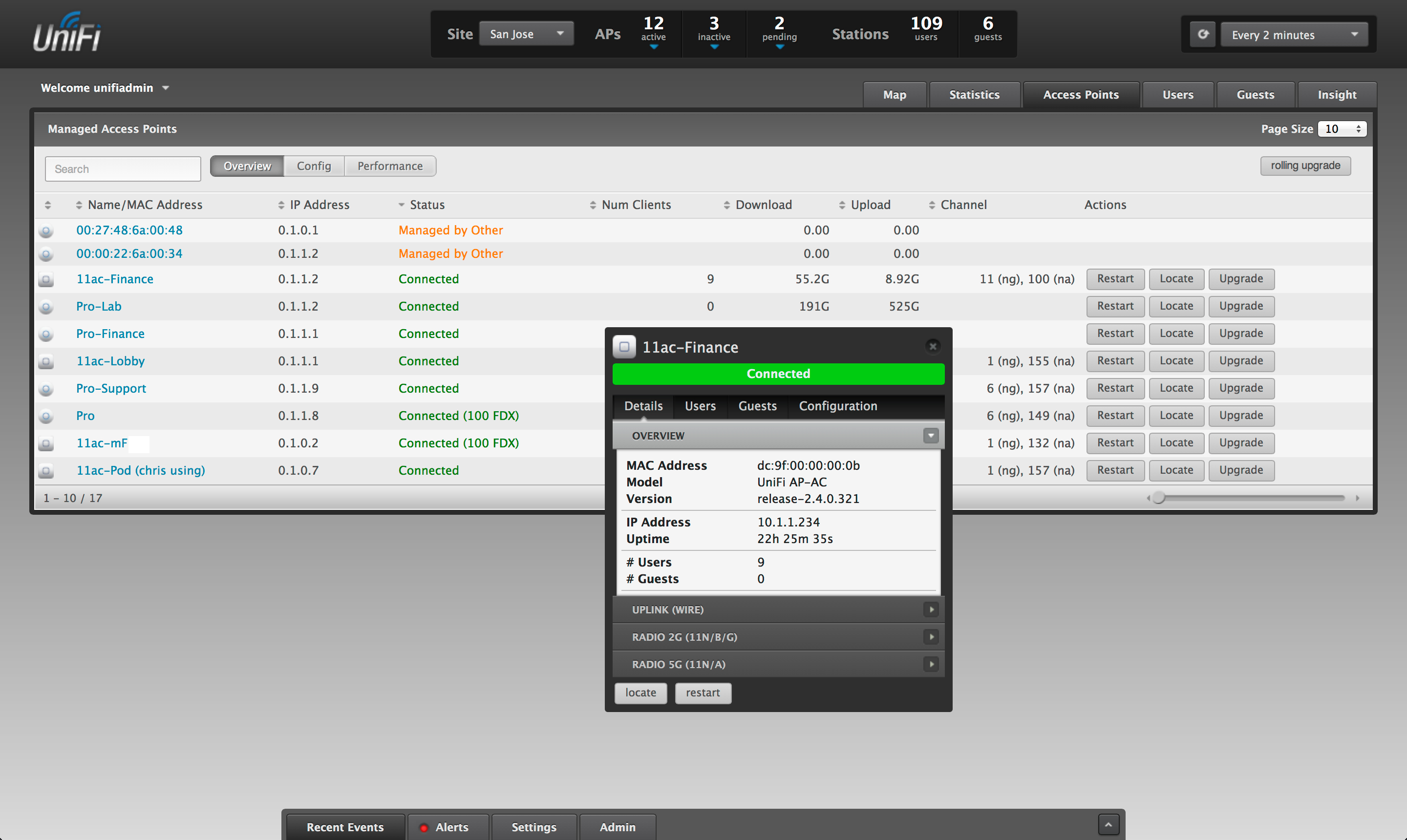Select the Access Points navigation tab

pos(1080,93)
